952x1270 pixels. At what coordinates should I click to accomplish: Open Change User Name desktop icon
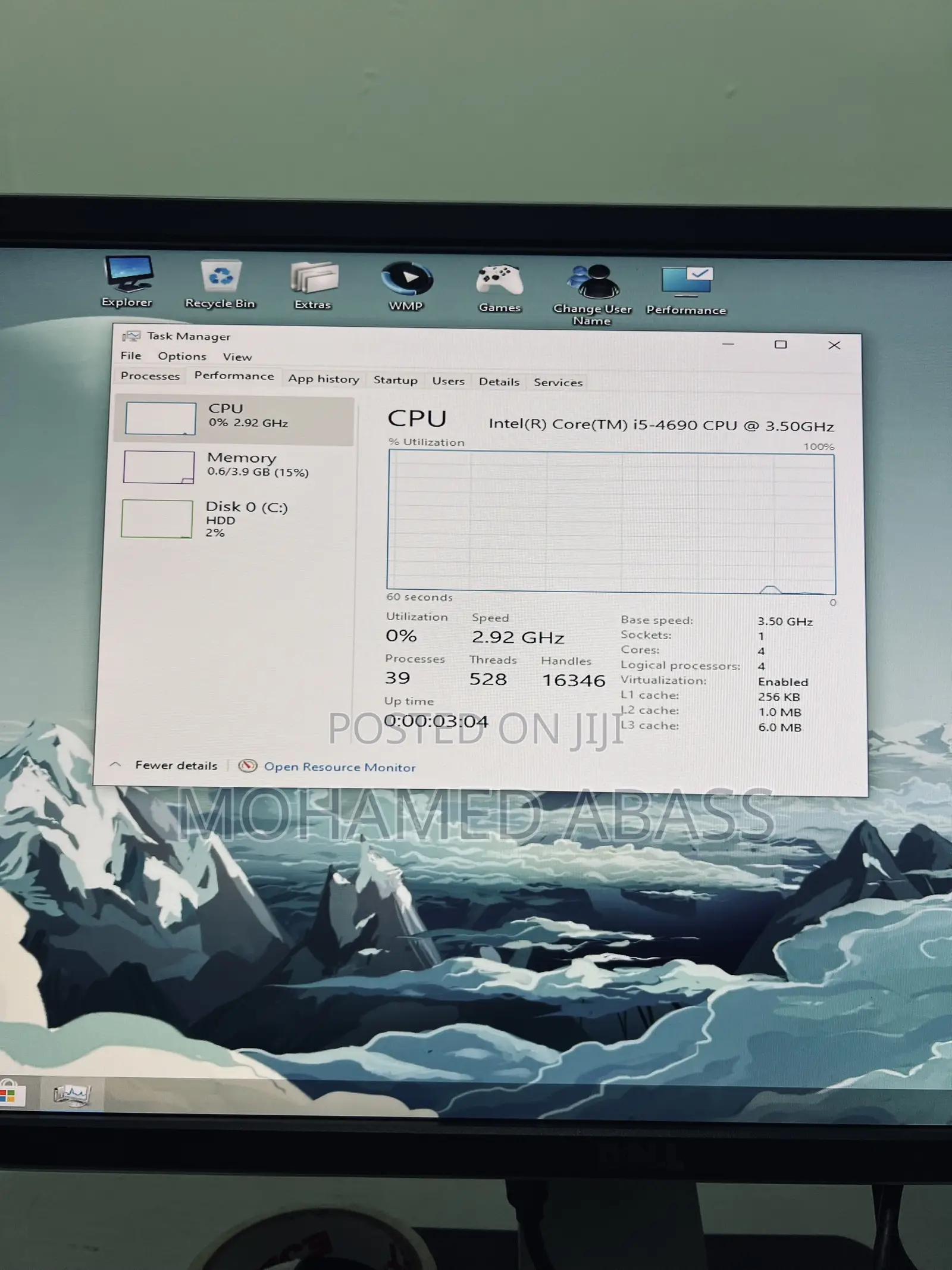coord(592,295)
